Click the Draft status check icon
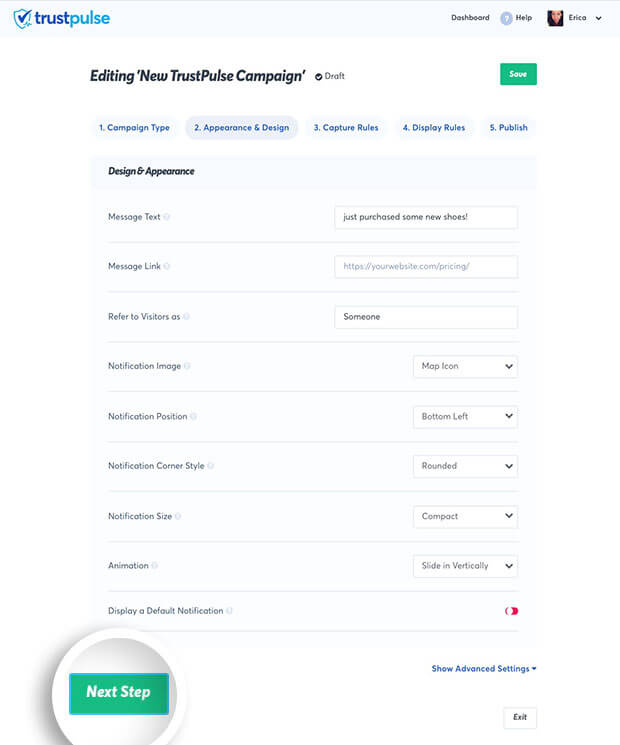This screenshot has height=745, width=620. (318, 76)
